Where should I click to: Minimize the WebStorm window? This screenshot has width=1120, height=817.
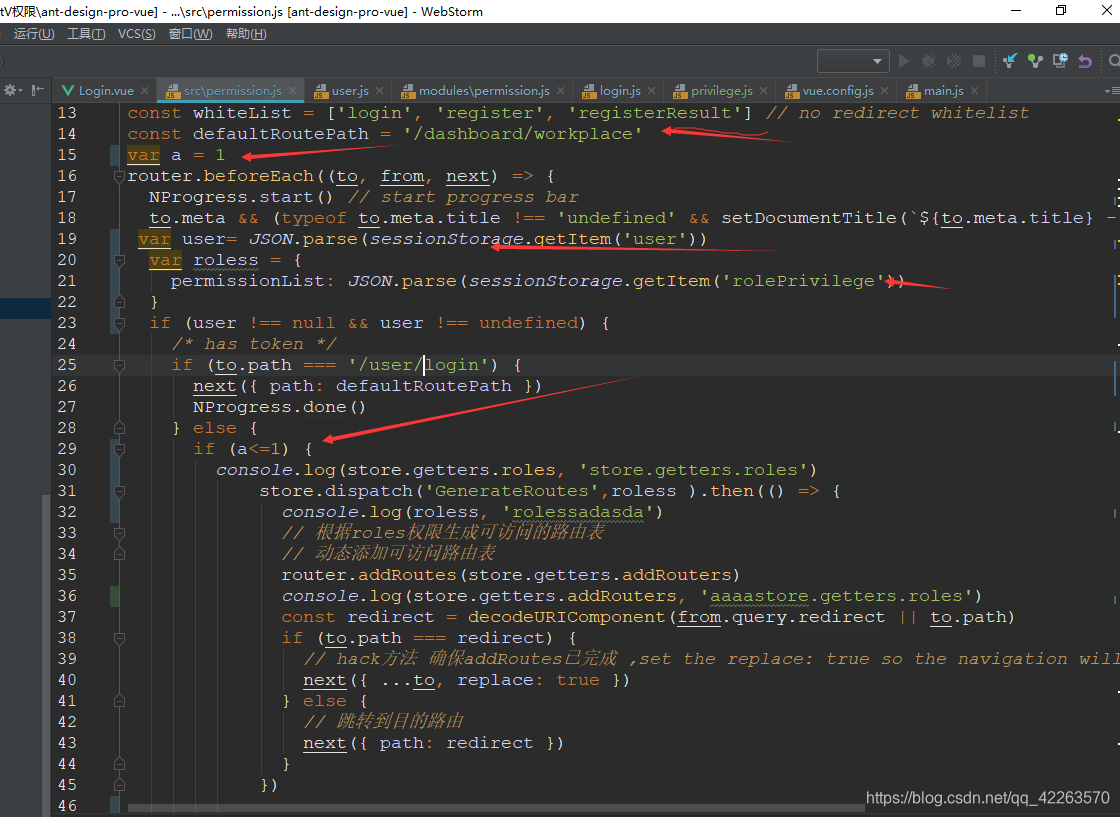[x=1016, y=11]
